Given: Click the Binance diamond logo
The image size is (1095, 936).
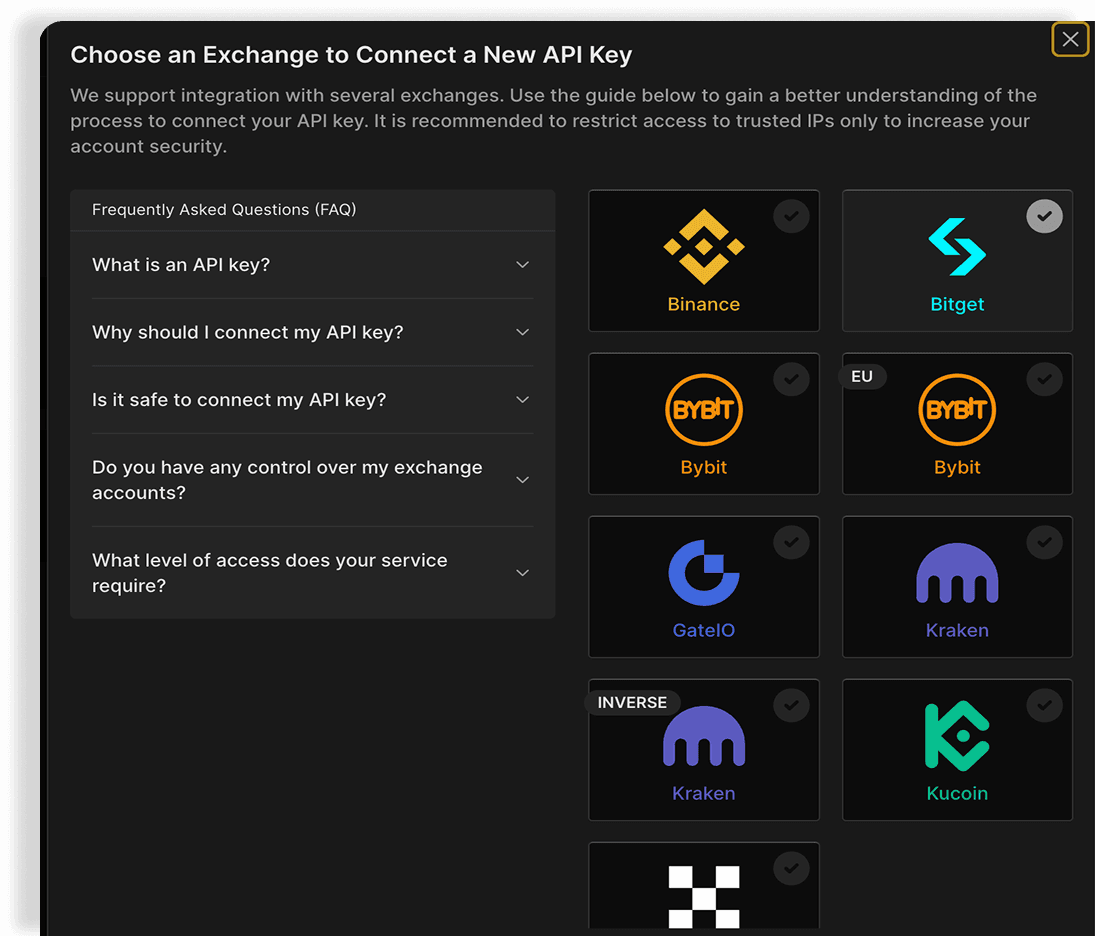Looking at the screenshot, I should tap(703, 247).
